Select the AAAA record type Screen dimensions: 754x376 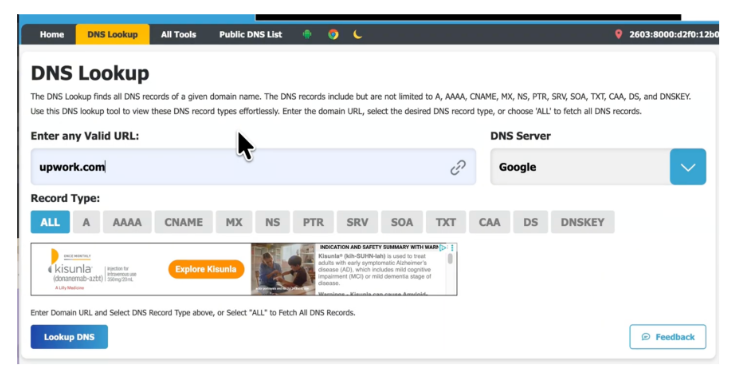click(127, 222)
